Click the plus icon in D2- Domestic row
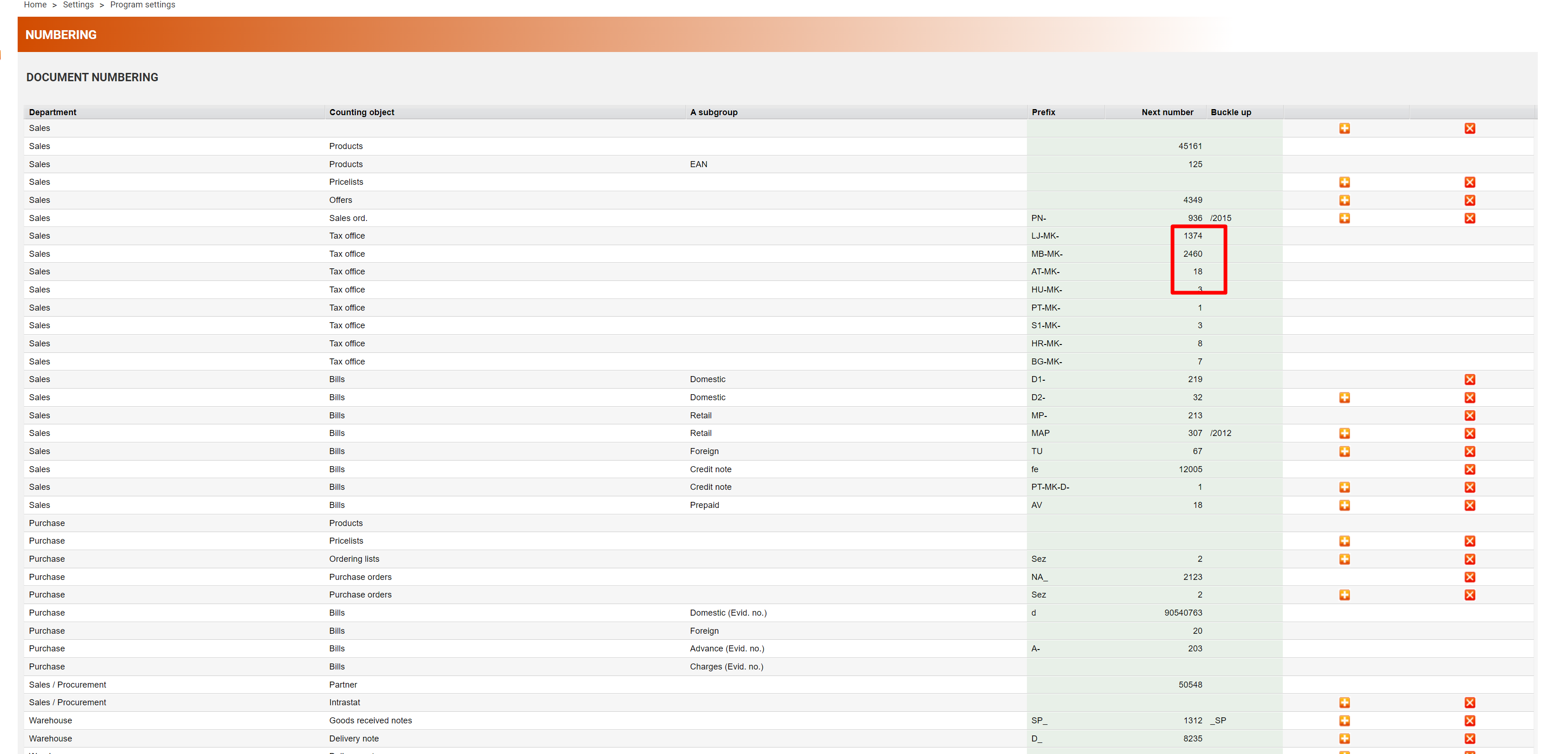 (1344, 397)
